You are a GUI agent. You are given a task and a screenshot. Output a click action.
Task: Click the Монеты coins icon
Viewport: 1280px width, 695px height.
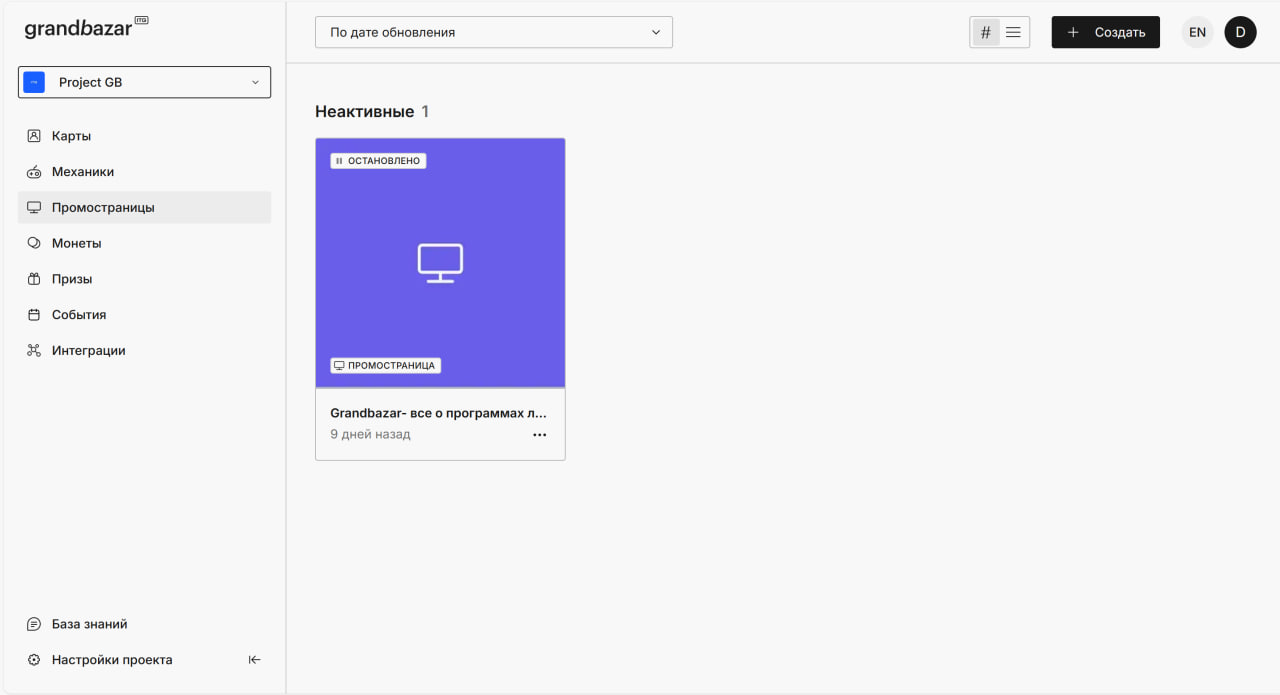(34, 243)
